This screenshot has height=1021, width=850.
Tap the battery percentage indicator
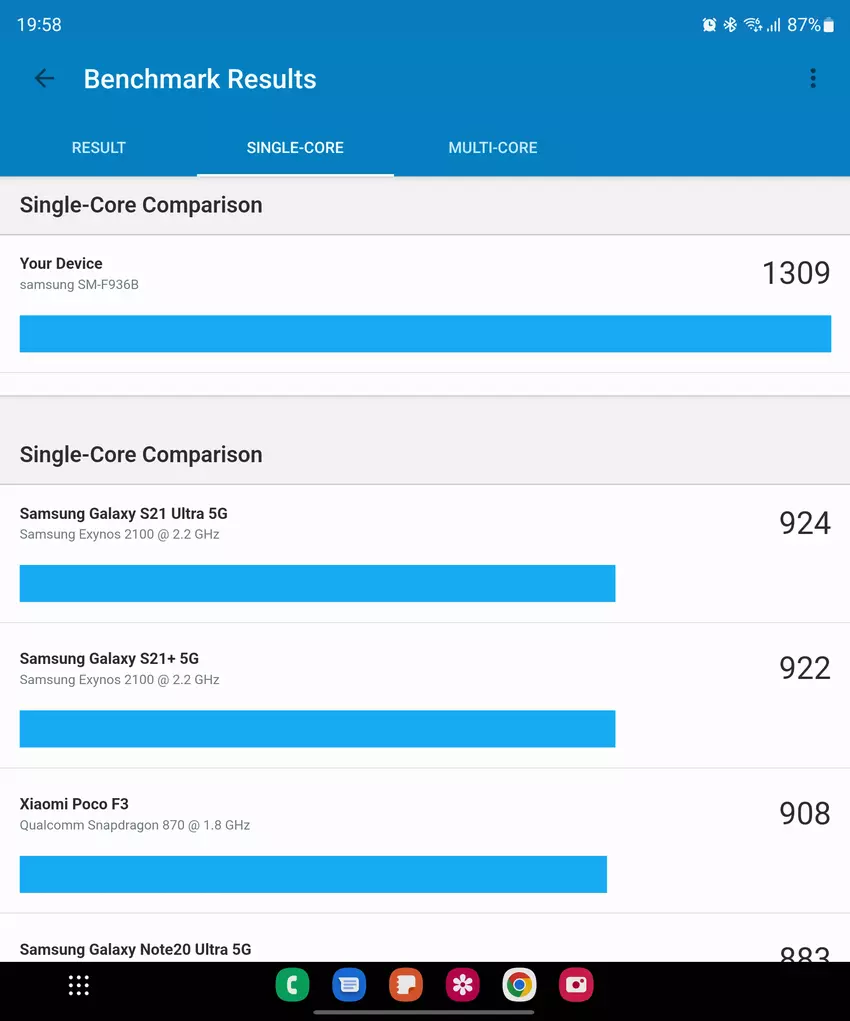pyautogui.click(x=804, y=25)
